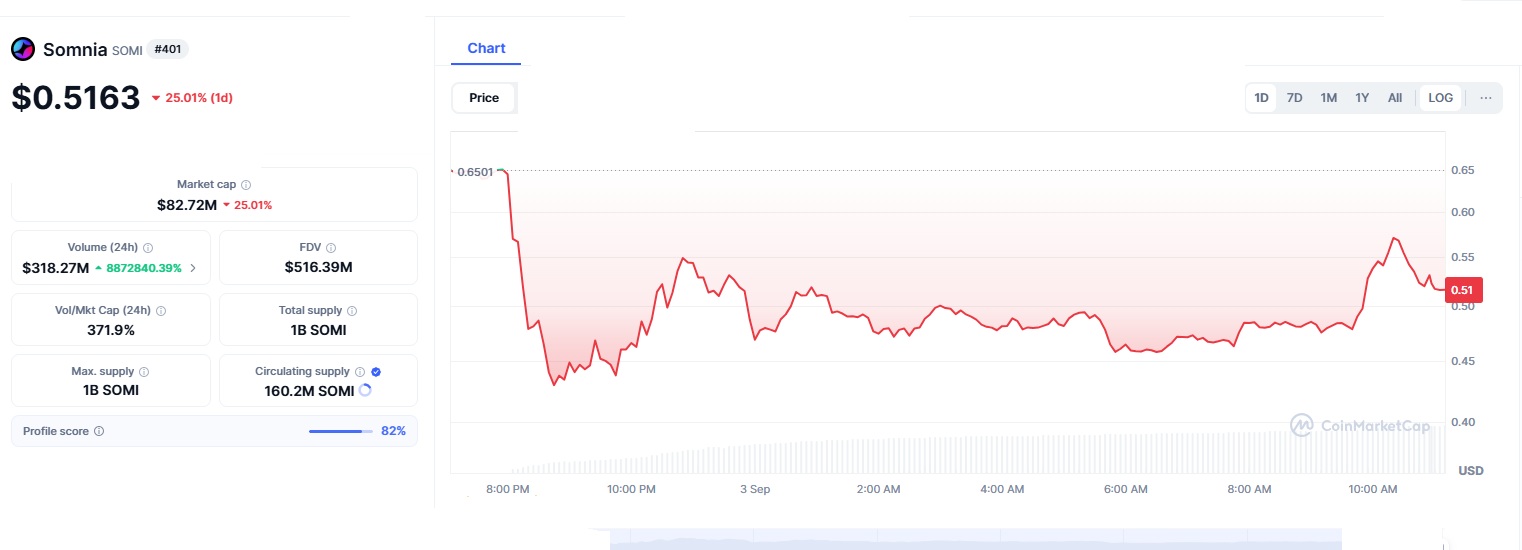This screenshot has height=550, width=1522.
Task: Select the All time range
Action: click(x=1395, y=98)
